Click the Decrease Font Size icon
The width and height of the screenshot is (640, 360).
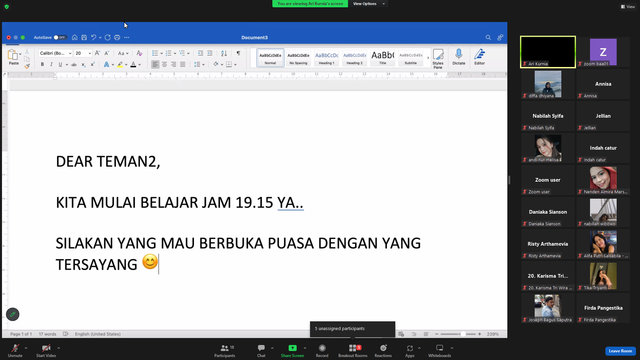[107, 53]
